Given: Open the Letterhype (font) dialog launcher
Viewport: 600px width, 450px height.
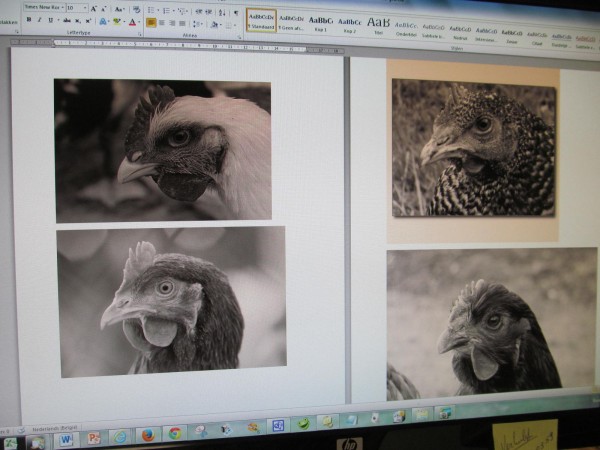Looking at the screenshot, I should (140, 34).
